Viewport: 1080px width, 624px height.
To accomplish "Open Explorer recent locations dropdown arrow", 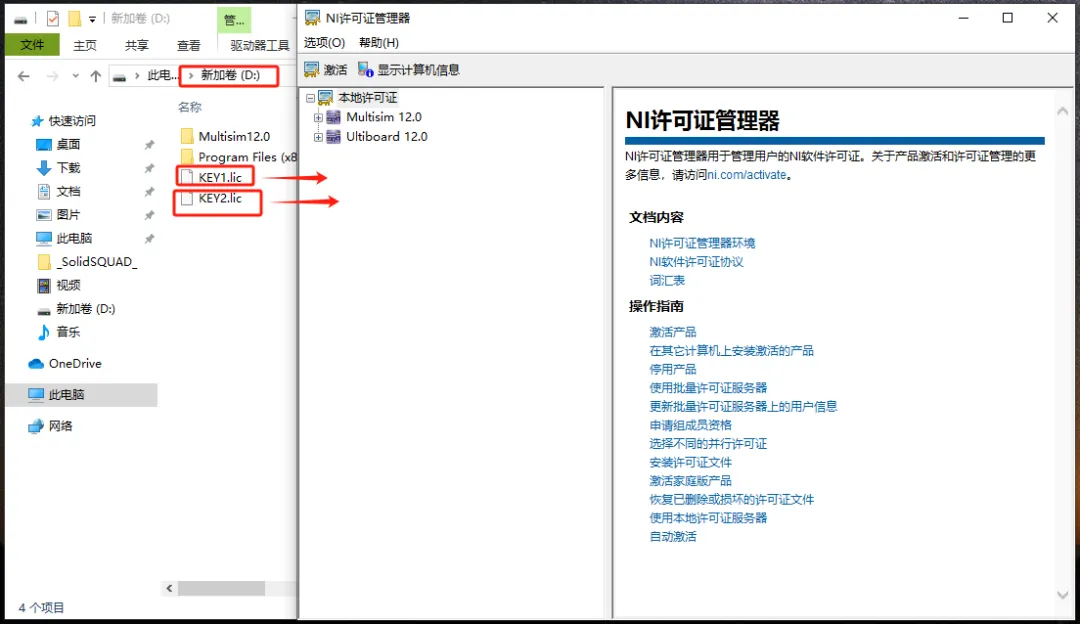I will (x=75, y=76).
